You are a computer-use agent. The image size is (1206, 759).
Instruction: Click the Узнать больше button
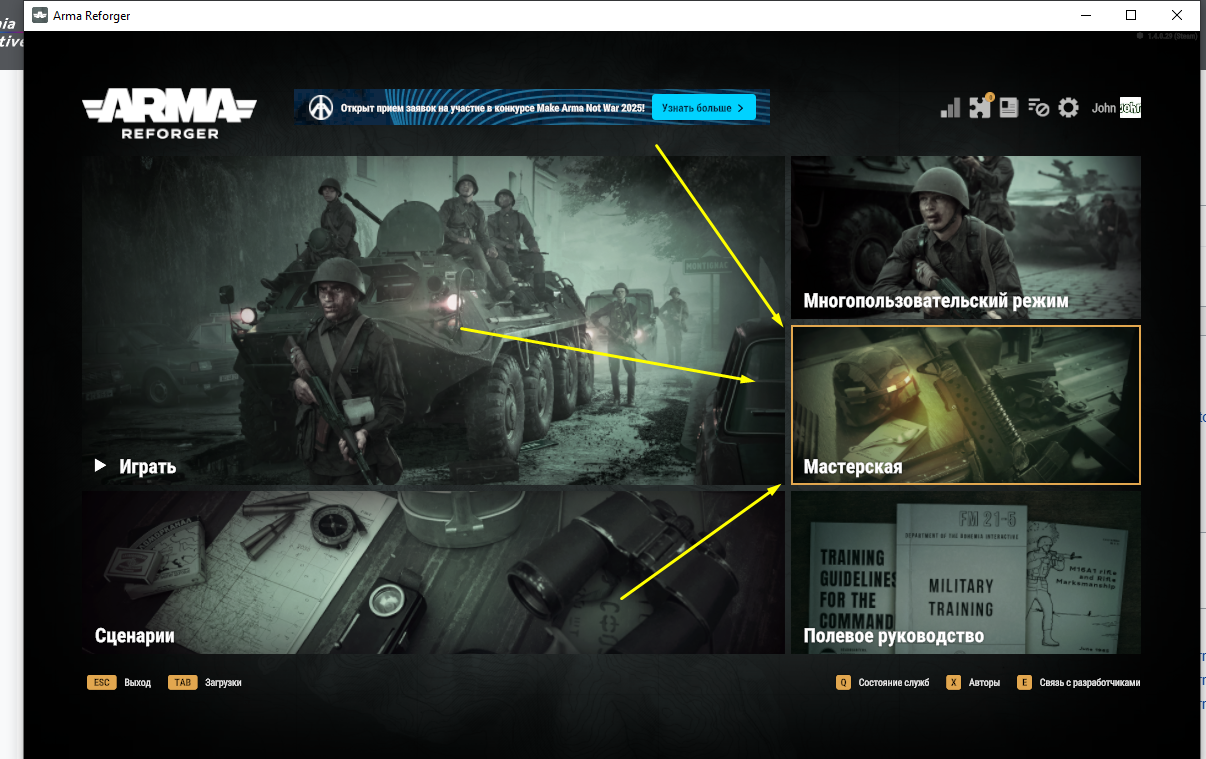click(x=703, y=107)
